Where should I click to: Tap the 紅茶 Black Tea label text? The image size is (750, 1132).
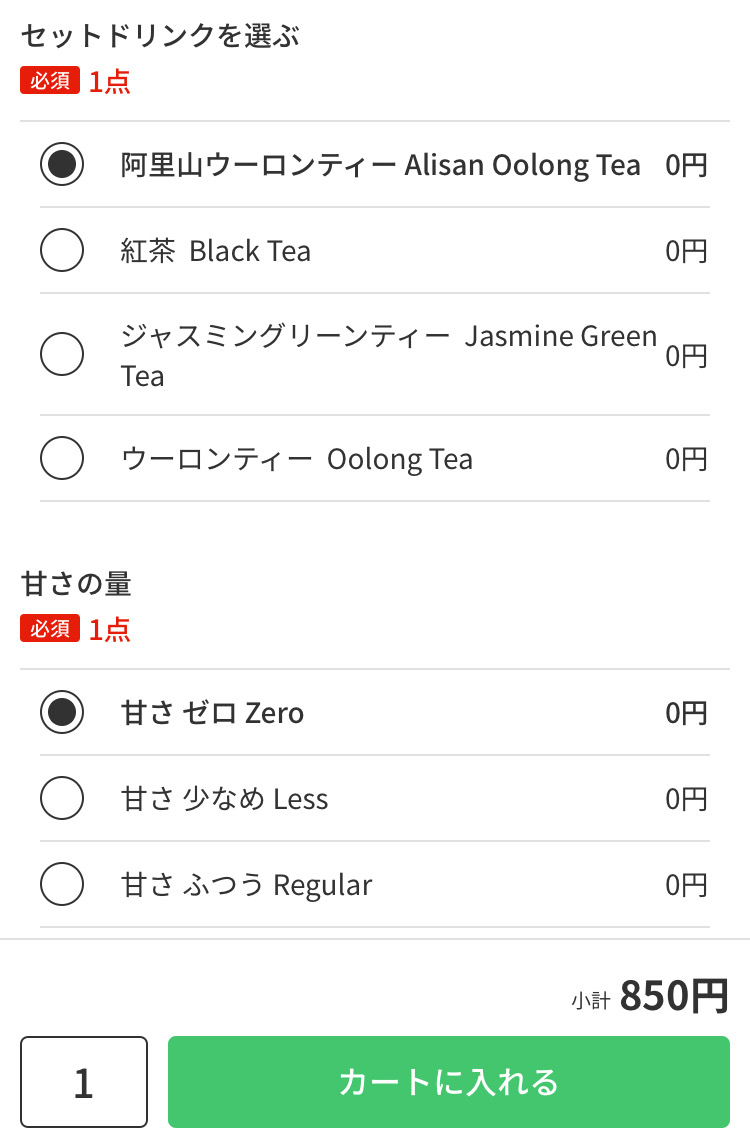(x=216, y=250)
